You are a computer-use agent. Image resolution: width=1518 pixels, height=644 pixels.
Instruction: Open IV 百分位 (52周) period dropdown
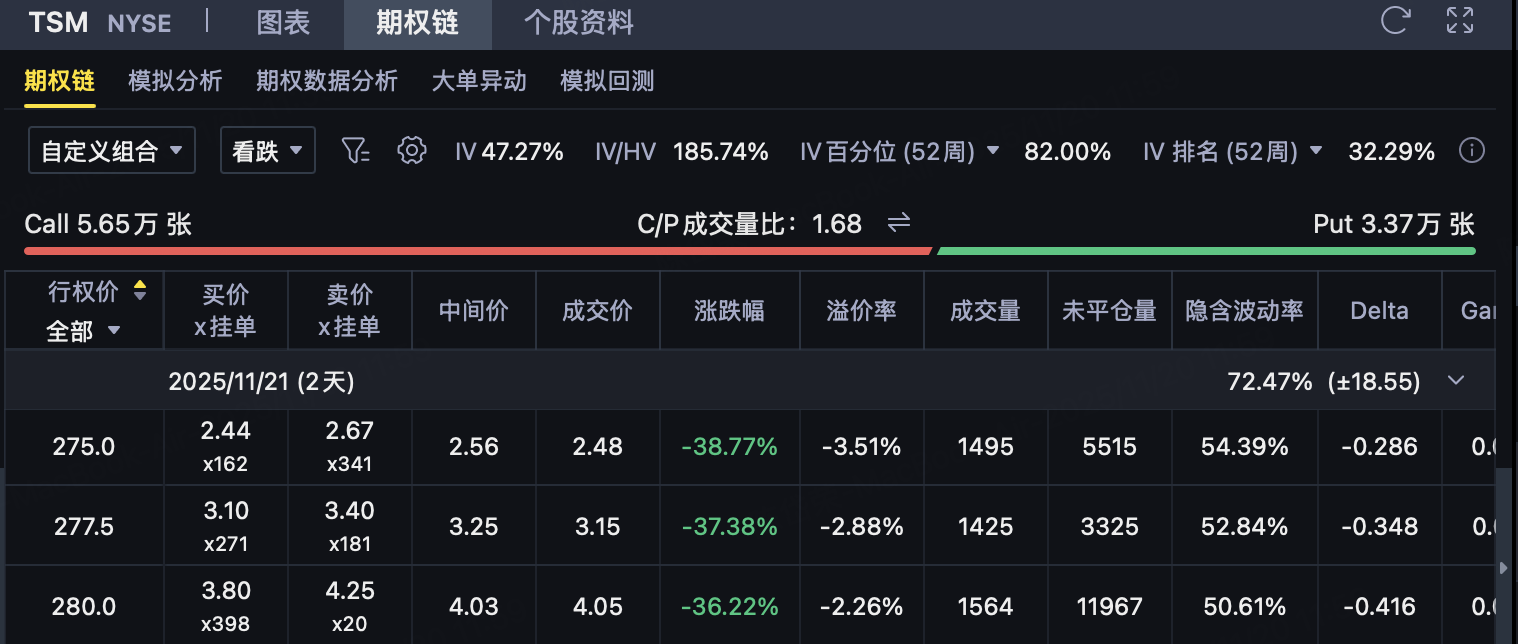pyautogui.click(x=993, y=151)
